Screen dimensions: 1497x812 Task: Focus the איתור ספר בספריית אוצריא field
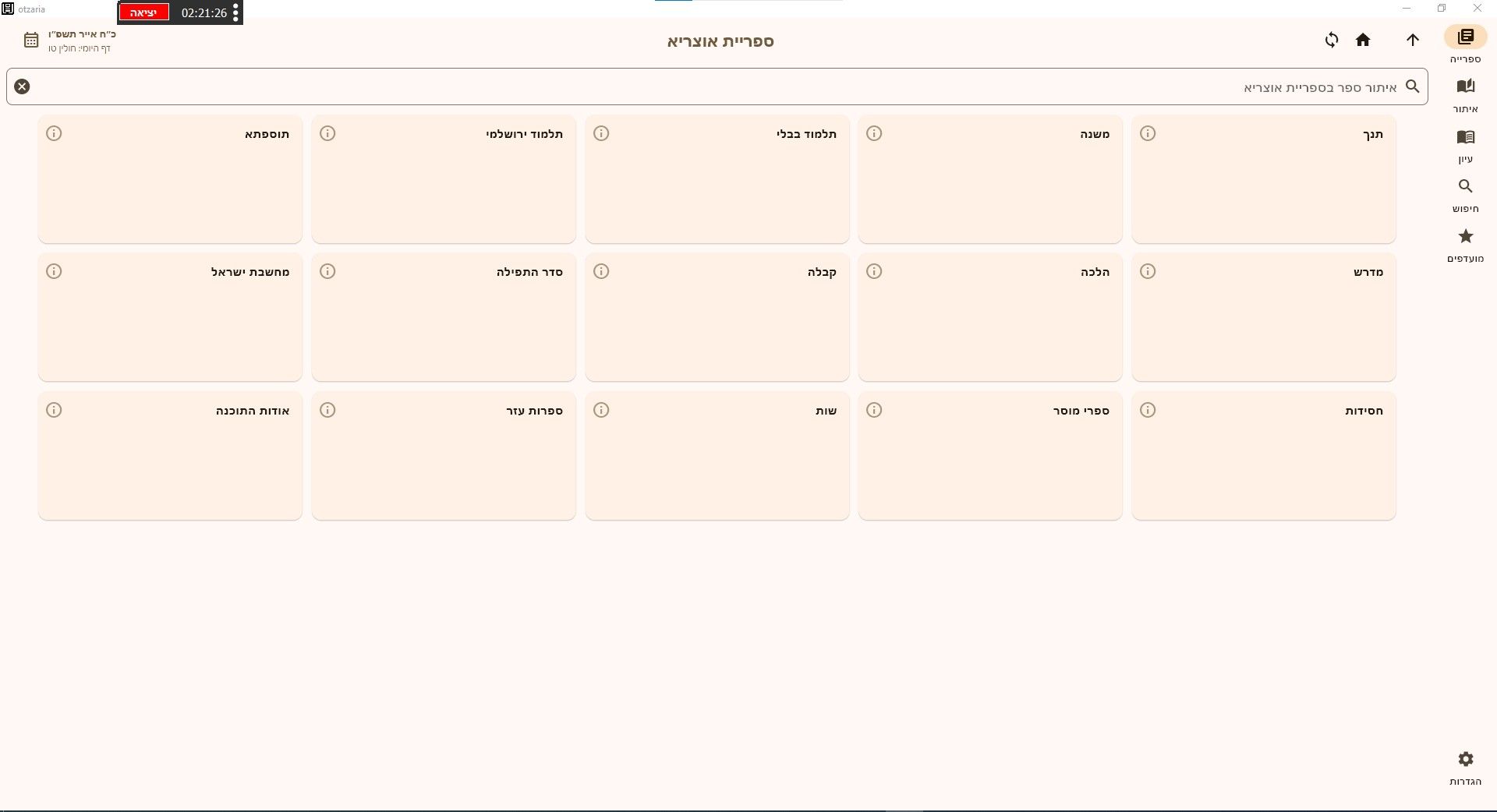click(x=717, y=86)
